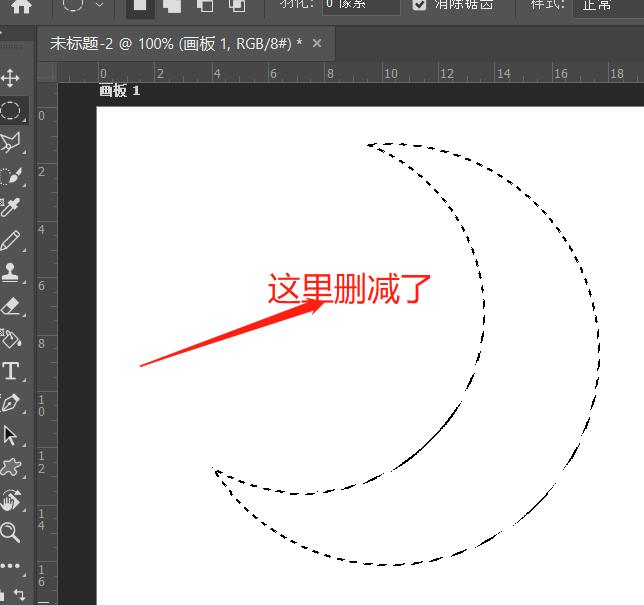
Task: Activate the Clone Stamp tool
Action: coord(11,273)
